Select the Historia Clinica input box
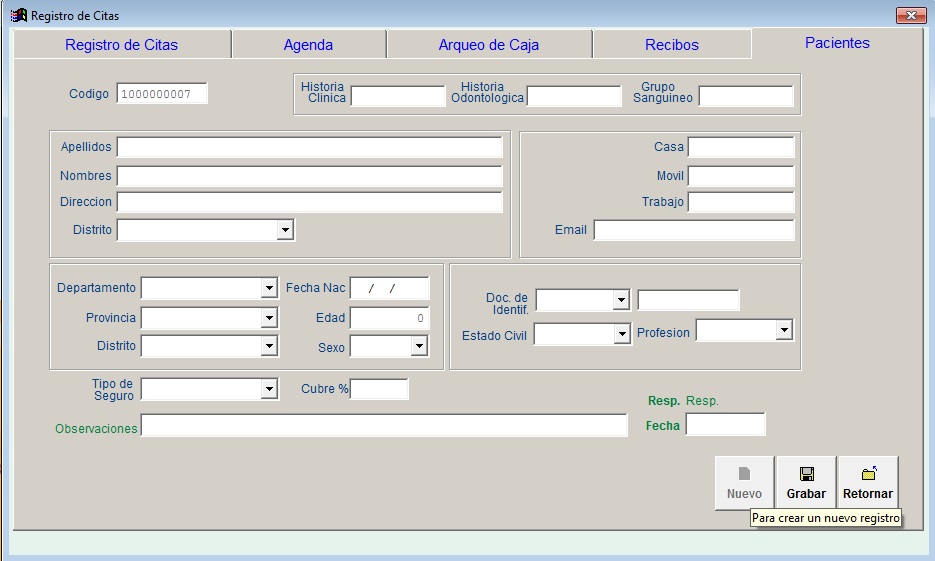 coord(397,96)
